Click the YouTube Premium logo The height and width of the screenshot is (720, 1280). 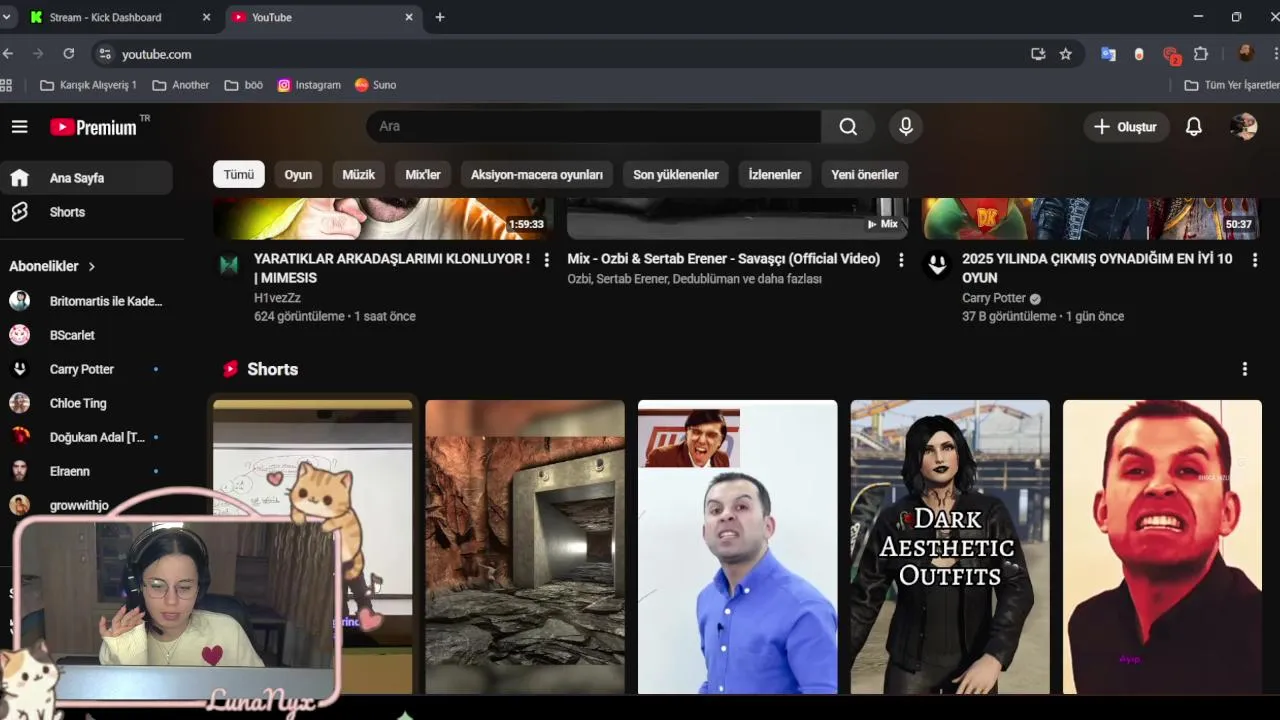[x=94, y=127]
